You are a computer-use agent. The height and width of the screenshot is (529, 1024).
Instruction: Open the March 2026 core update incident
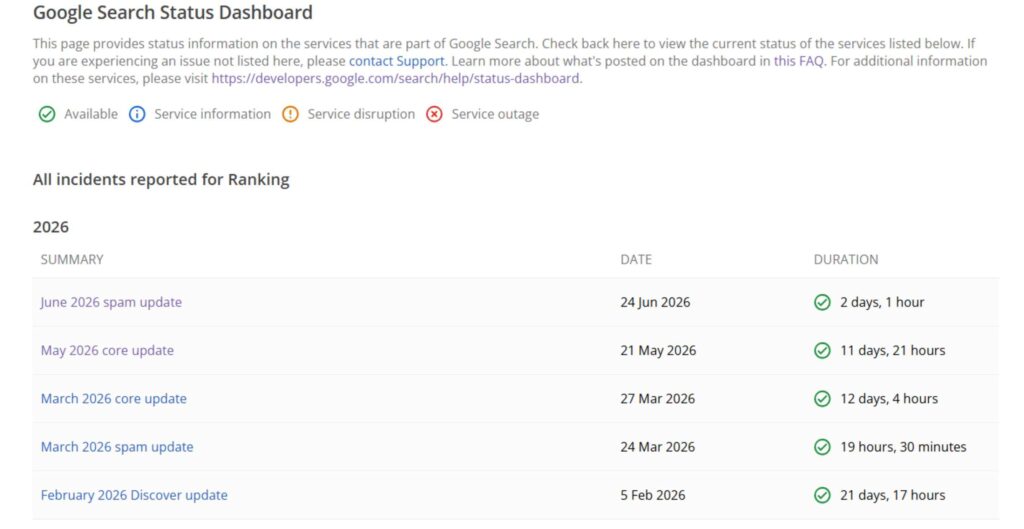(114, 399)
